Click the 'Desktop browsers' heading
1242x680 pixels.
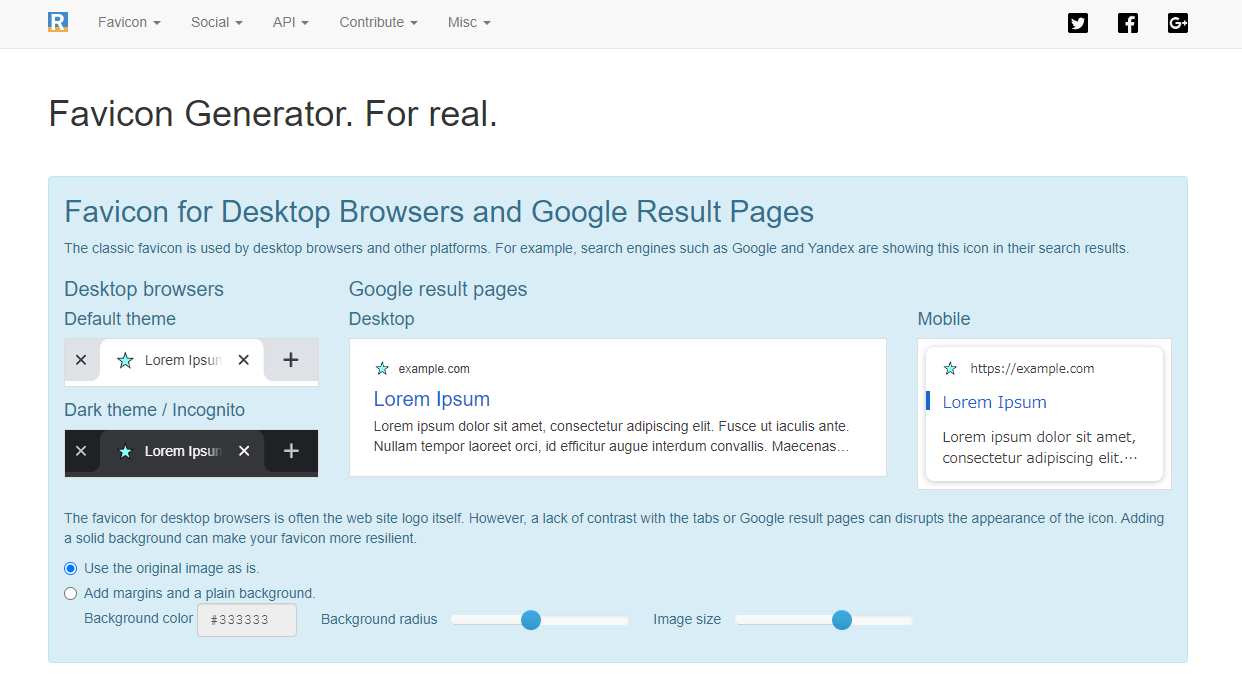click(144, 289)
